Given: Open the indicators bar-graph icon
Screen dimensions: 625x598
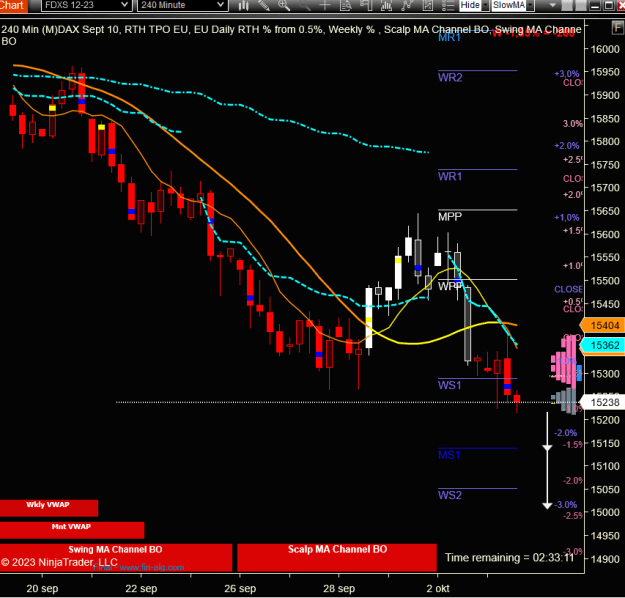Looking at the screenshot, I should 386,5.
